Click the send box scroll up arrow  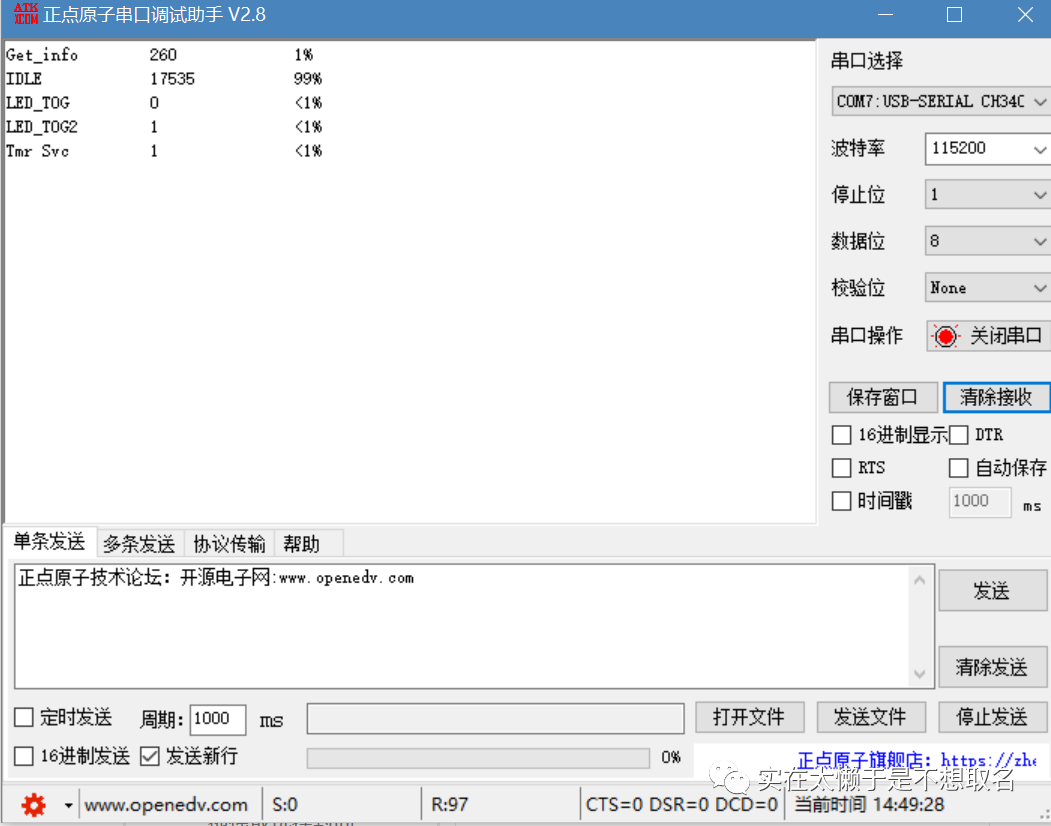click(920, 581)
